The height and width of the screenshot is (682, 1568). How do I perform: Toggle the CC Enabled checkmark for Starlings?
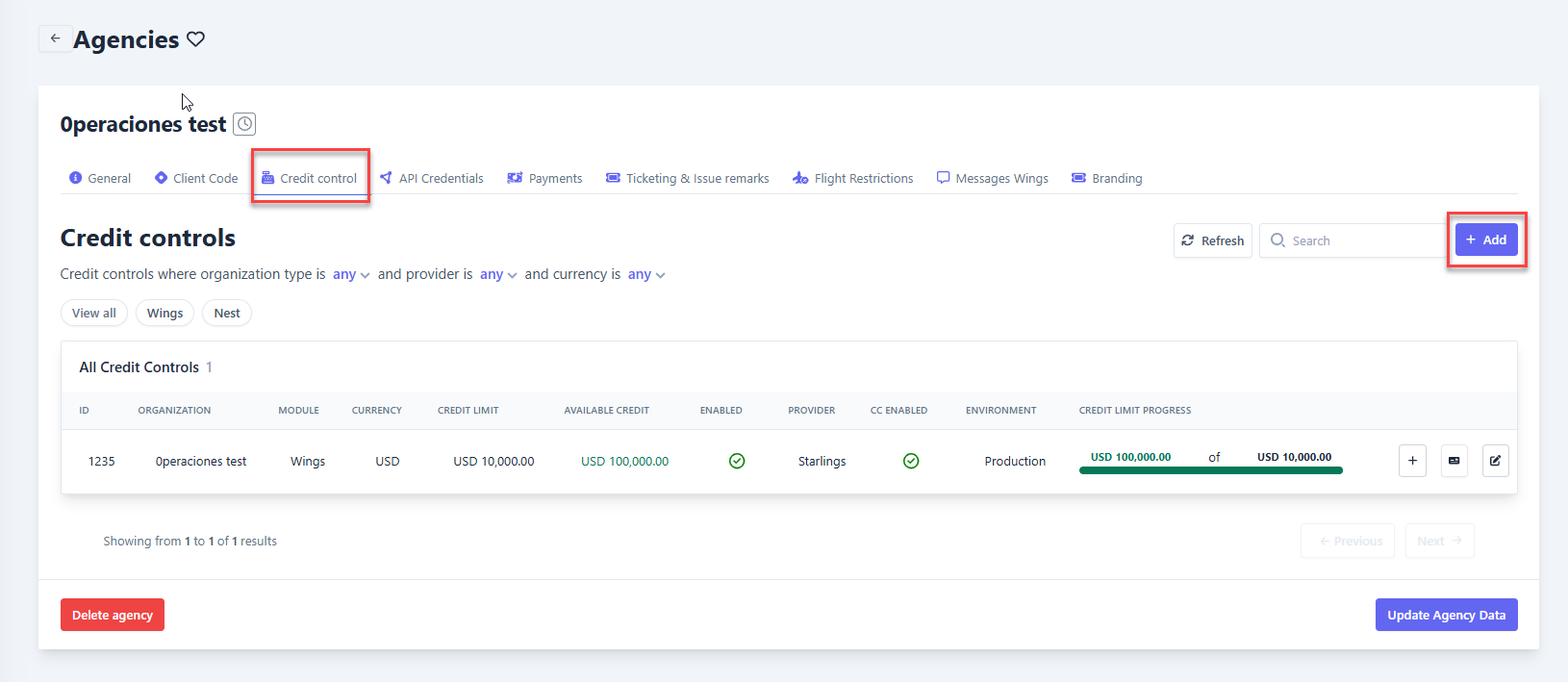(911, 461)
